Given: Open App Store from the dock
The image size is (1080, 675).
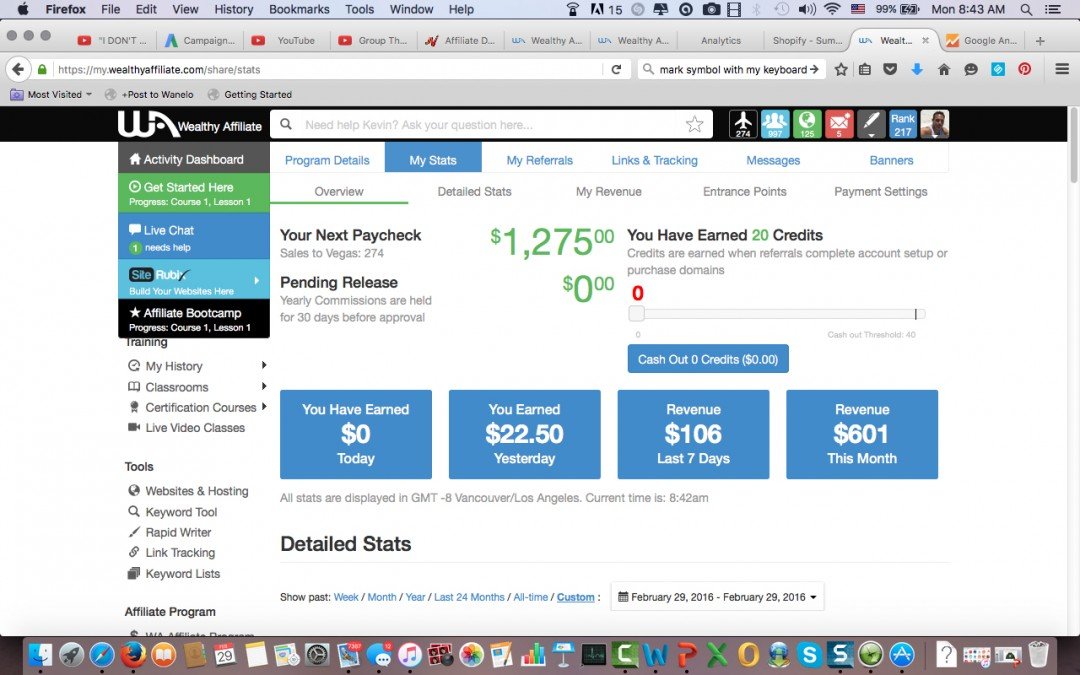Looking at the screenshot, I should (x=902, y=654).
